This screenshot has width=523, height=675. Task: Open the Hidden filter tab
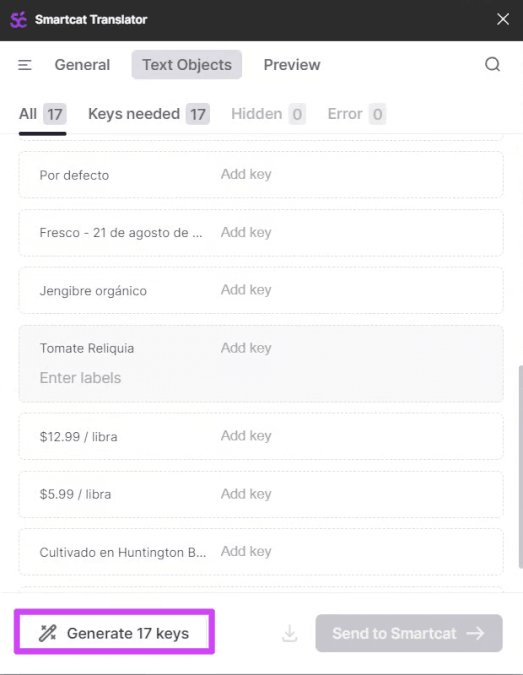(268, 114)
